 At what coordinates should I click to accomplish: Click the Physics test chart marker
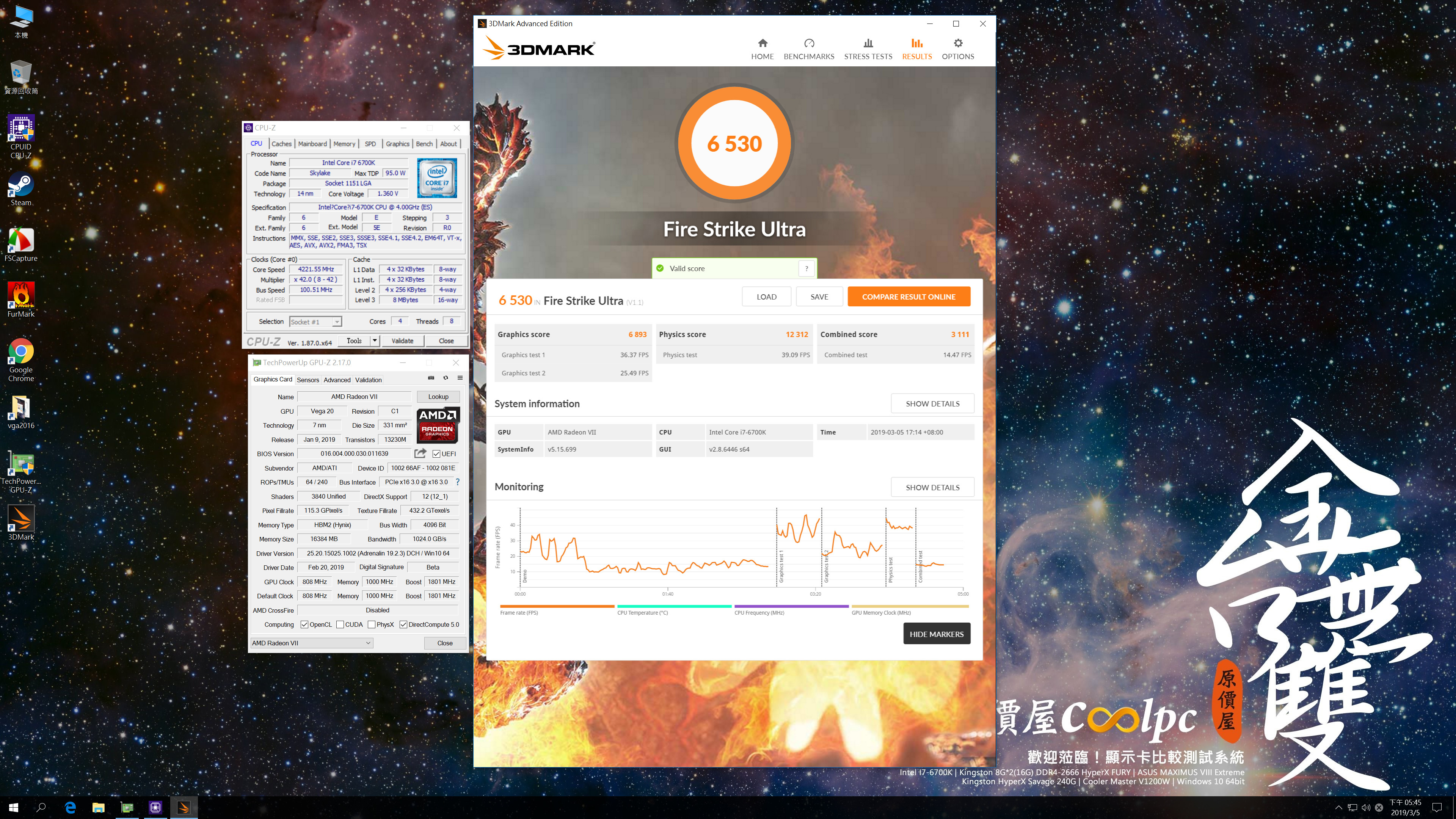pyautogui.click(x=890, y=570)
